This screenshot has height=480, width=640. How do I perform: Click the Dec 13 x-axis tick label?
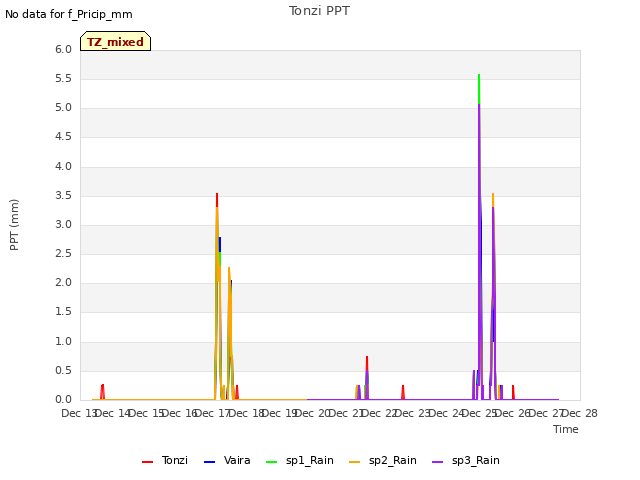(78, 413)
